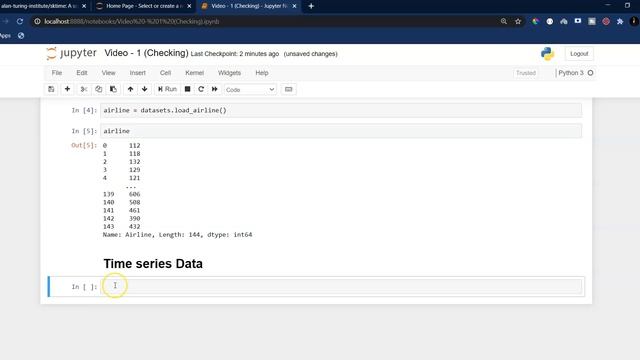Bookmark this page with star icon
Viewport: 640px width, 360px height.
coord(518,21)
